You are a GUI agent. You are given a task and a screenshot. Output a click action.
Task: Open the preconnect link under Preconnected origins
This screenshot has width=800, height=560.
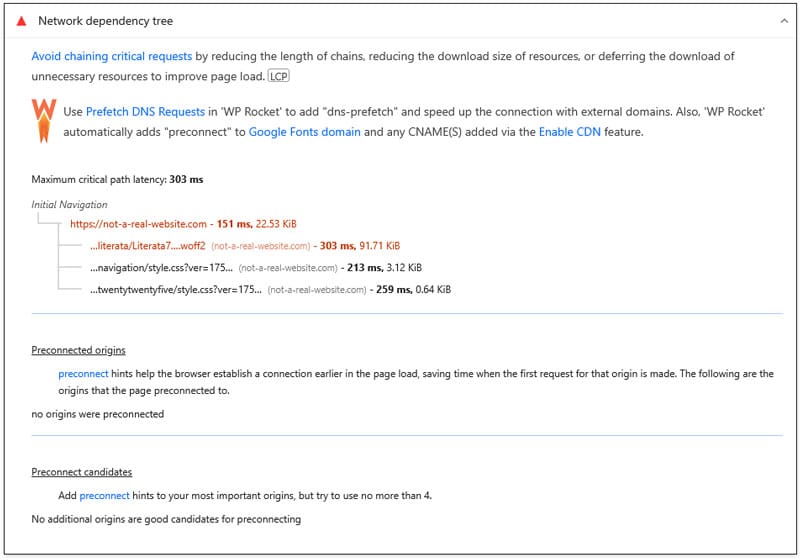tap(84, 374)
